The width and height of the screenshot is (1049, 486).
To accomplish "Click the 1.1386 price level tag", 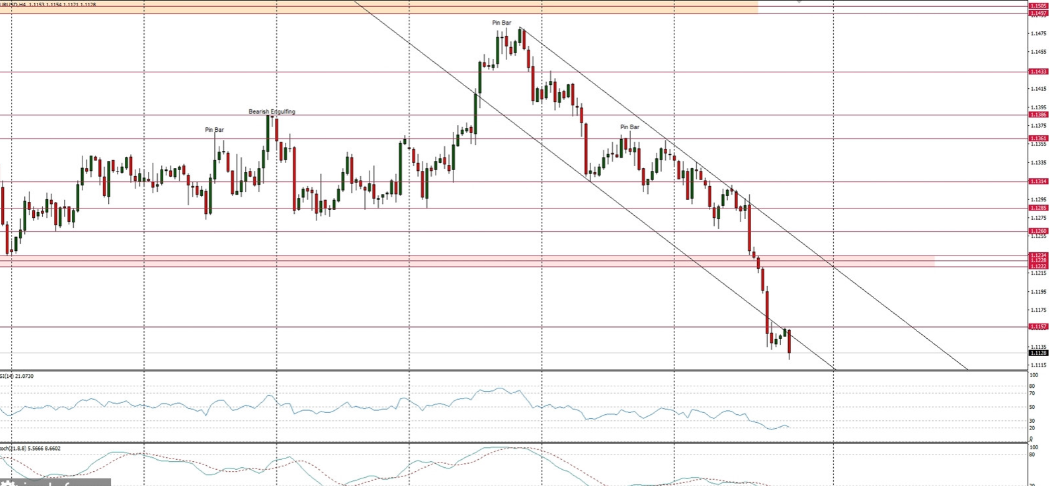I will [x=1037, y=115].
